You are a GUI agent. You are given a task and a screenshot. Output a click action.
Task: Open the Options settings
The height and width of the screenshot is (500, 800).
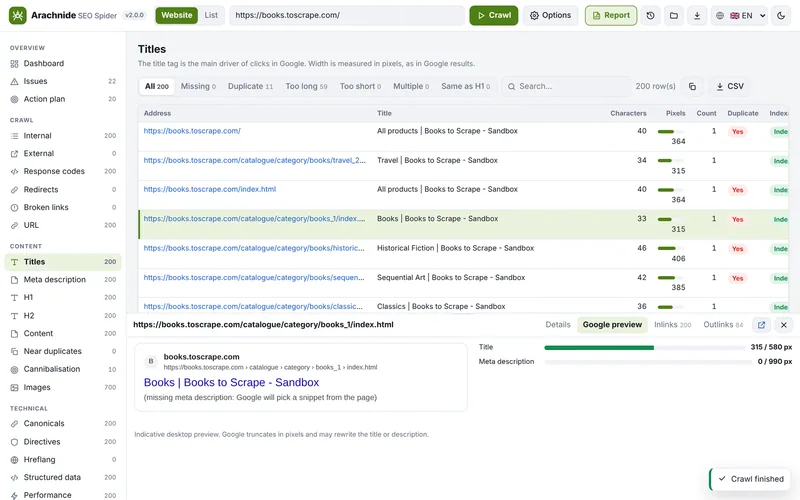[x=551, y=15]
